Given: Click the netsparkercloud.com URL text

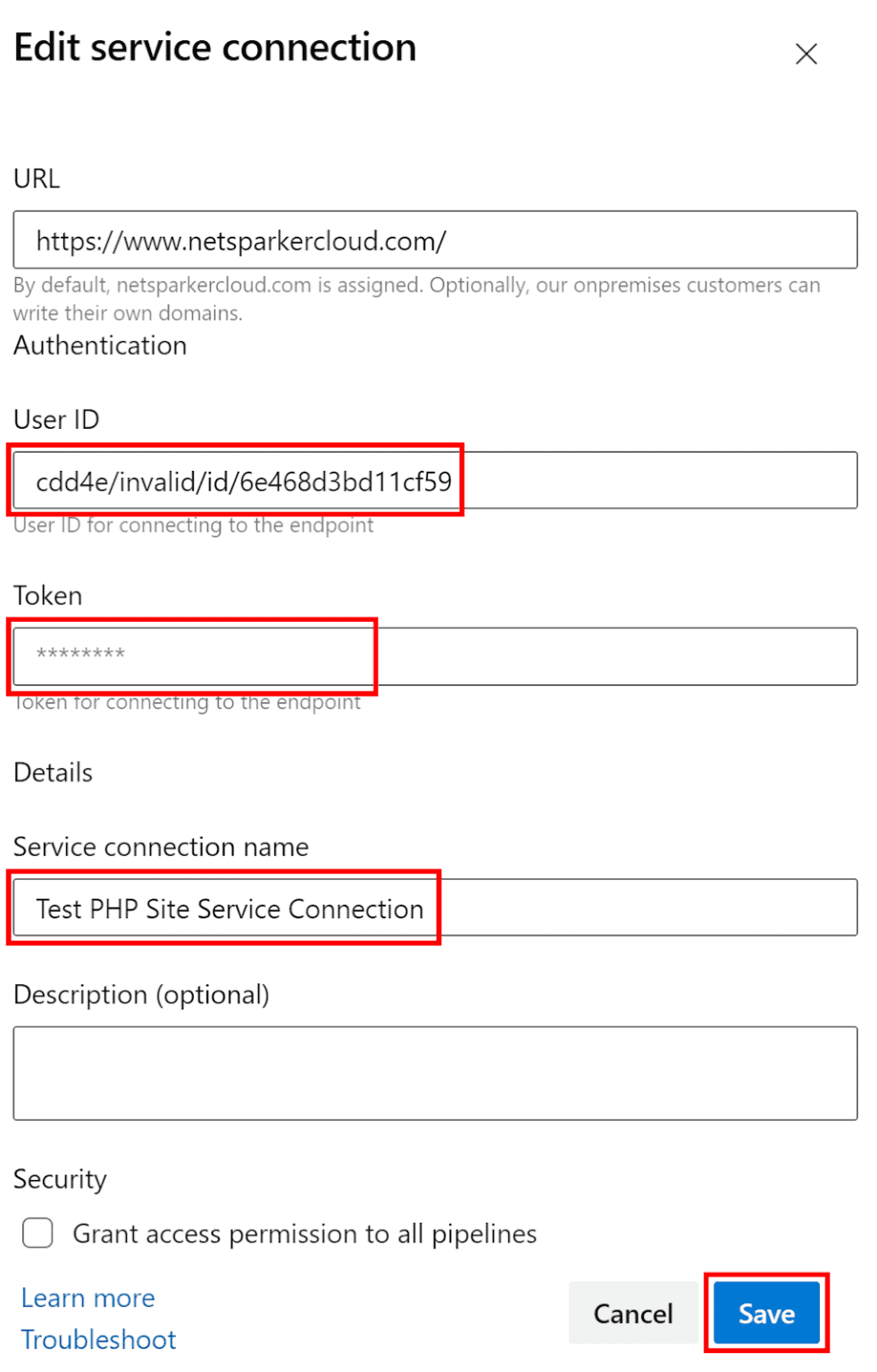Looking at the screenshot, I should click(x=241, y=239).
